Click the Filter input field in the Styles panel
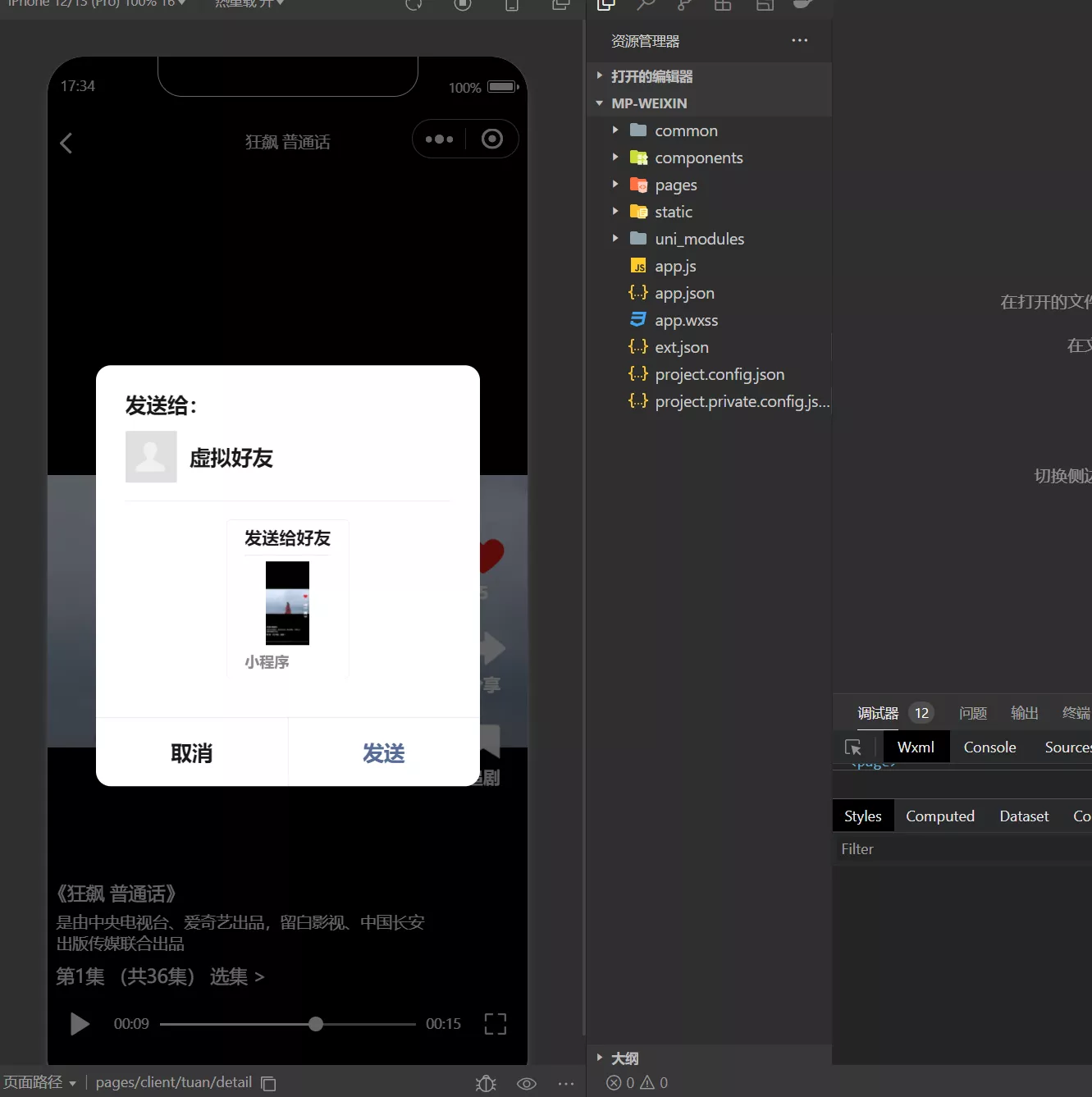This screenshot has height=1097, width=1092. coord(902,848)
